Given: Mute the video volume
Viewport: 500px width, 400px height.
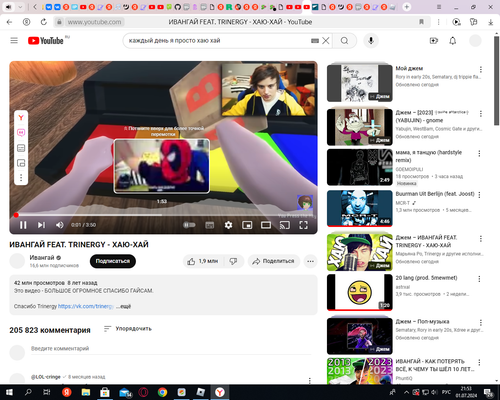Looking at the screenshot, I should [60, 225].
